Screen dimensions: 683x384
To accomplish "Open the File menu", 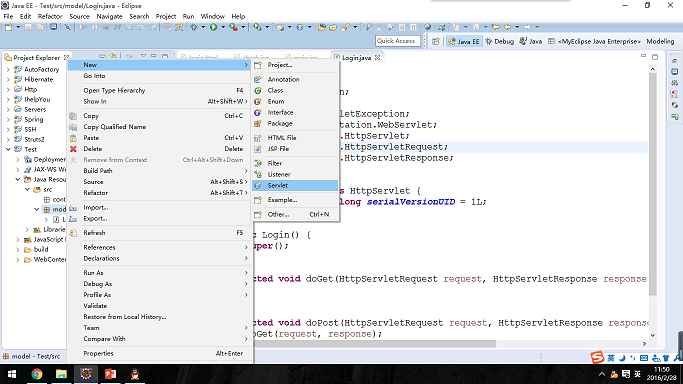I will [8, 17].
